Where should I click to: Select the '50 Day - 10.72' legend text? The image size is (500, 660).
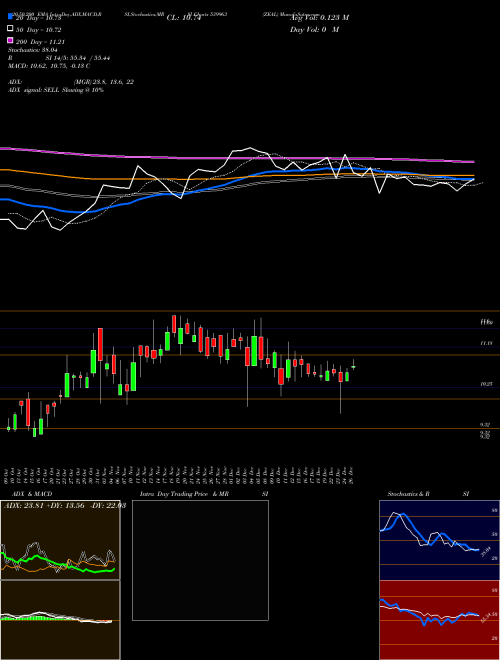click(x=38, y=30)
